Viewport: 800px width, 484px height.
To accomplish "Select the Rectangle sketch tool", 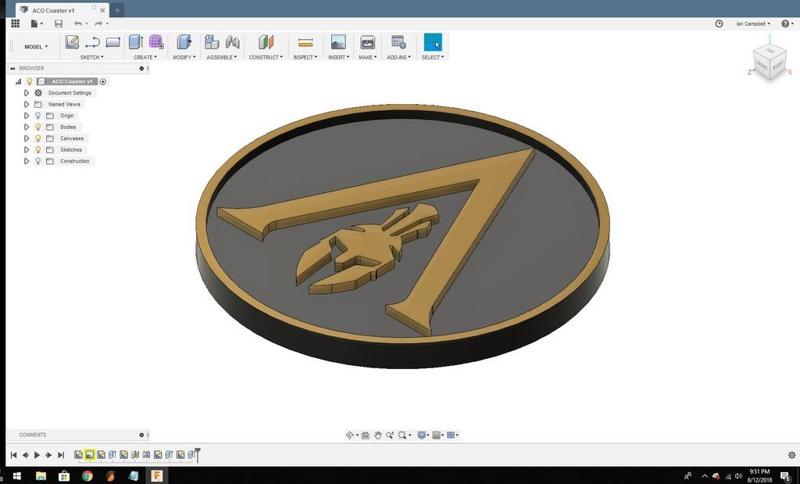I will (113, 42).
